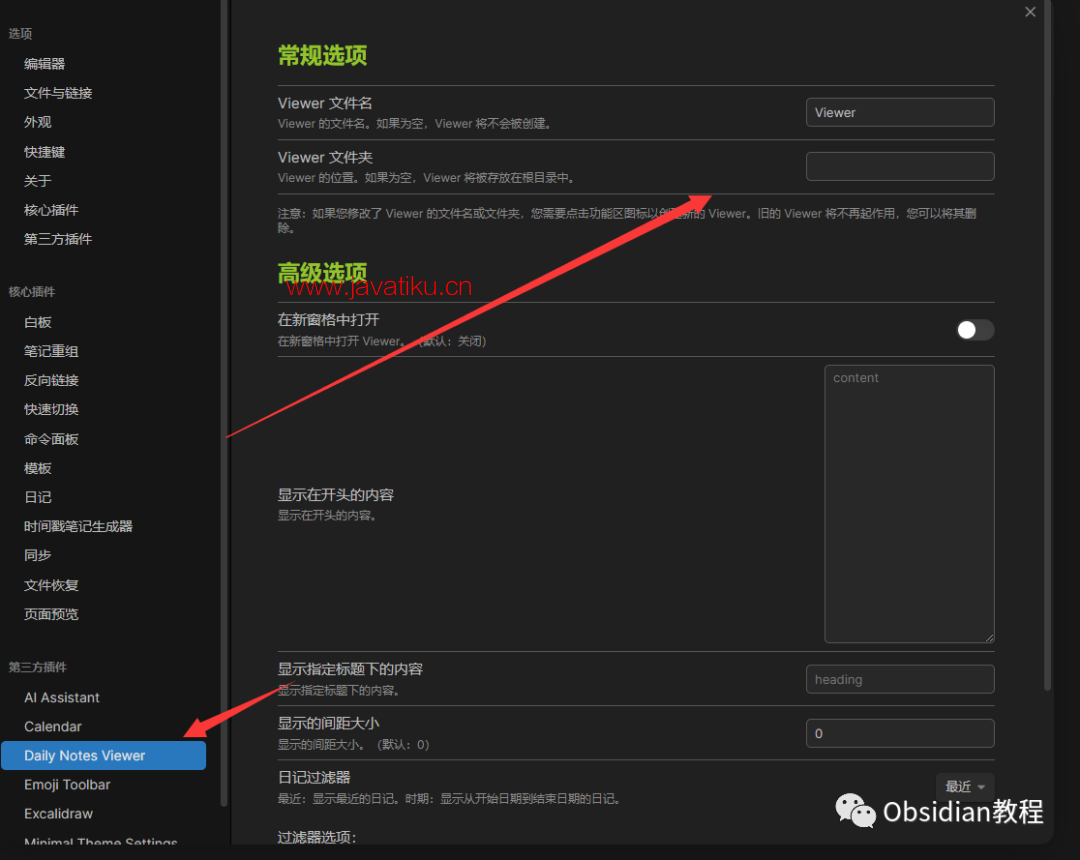The image size is (1080, 860).
Task: Select 页面预览 plugin settings
Action: pos(51,614)
